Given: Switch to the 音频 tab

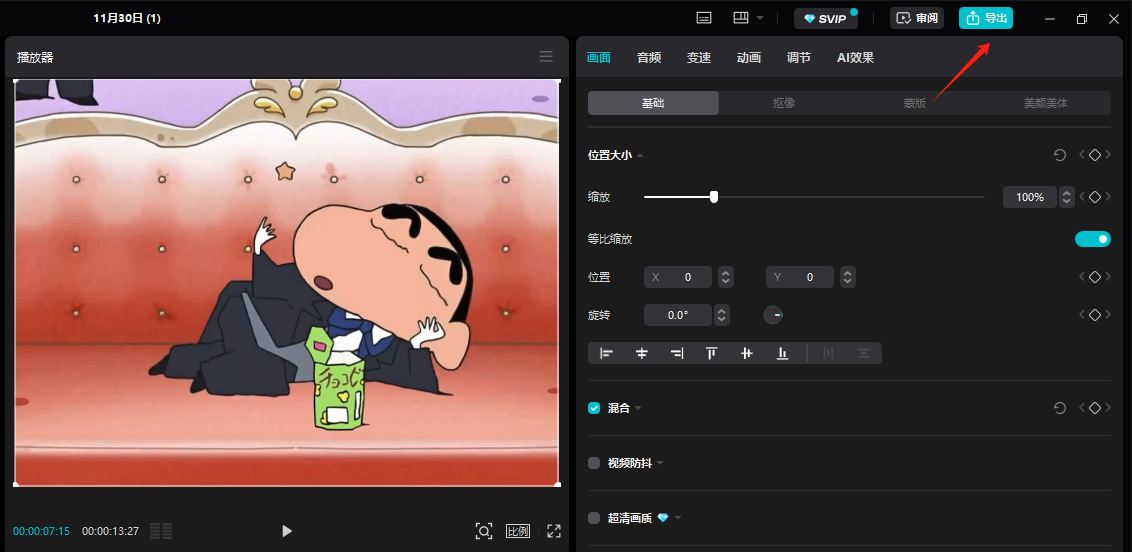Looking at the screenshot, I should [648, 58].
